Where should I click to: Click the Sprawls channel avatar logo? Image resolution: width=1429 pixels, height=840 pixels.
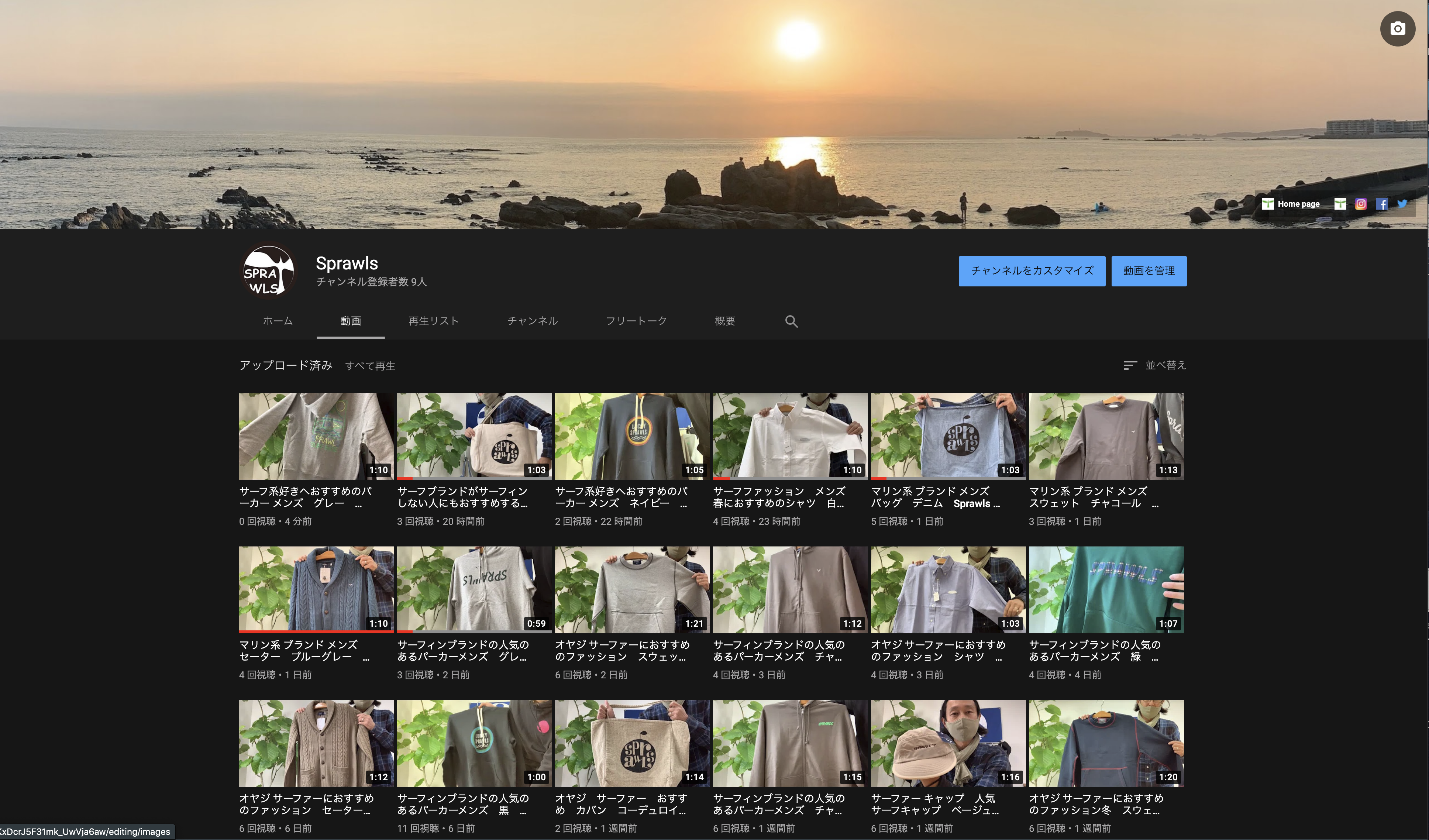(x=268, y=271)
